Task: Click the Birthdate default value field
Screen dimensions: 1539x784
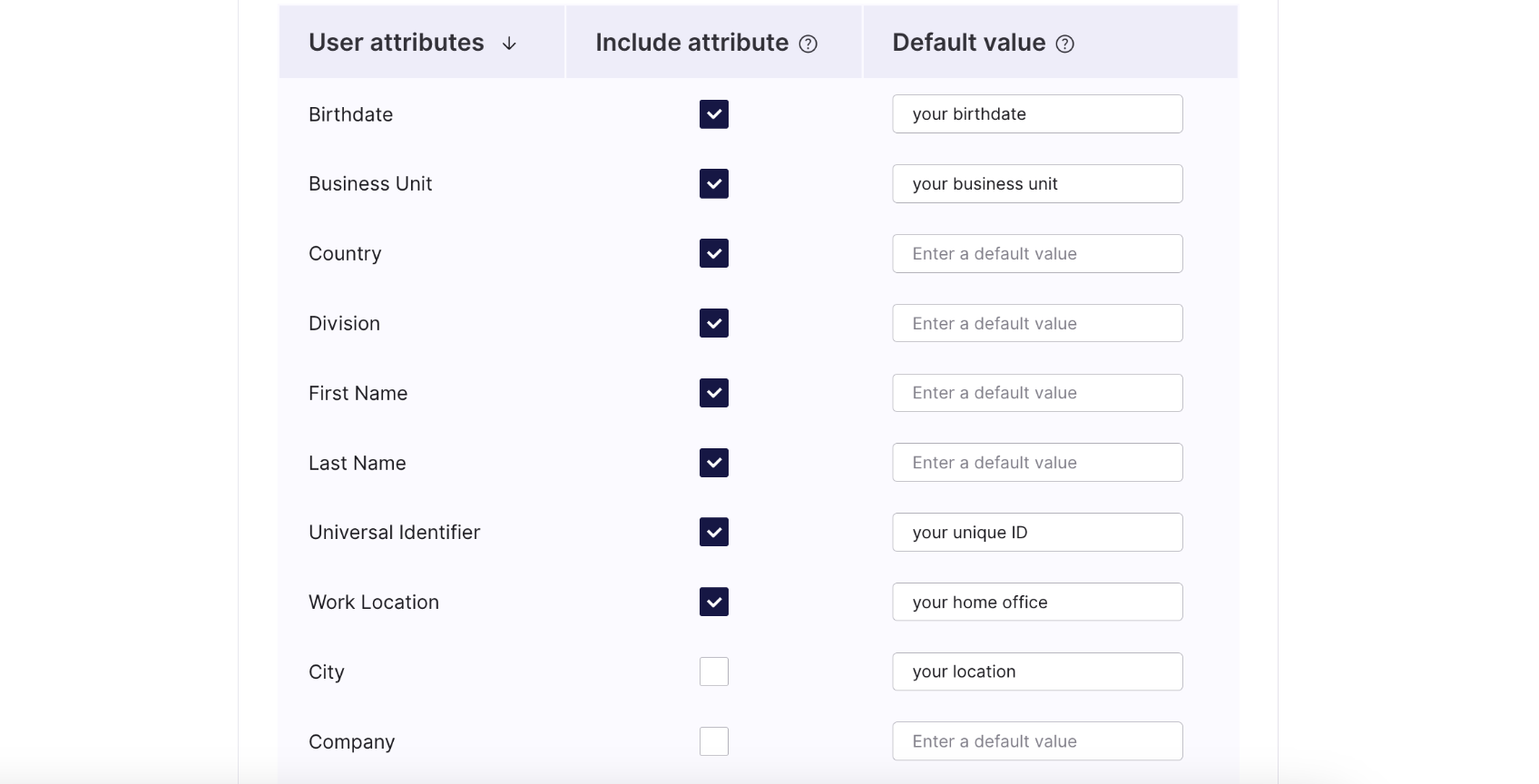Action: point(1037,114)
